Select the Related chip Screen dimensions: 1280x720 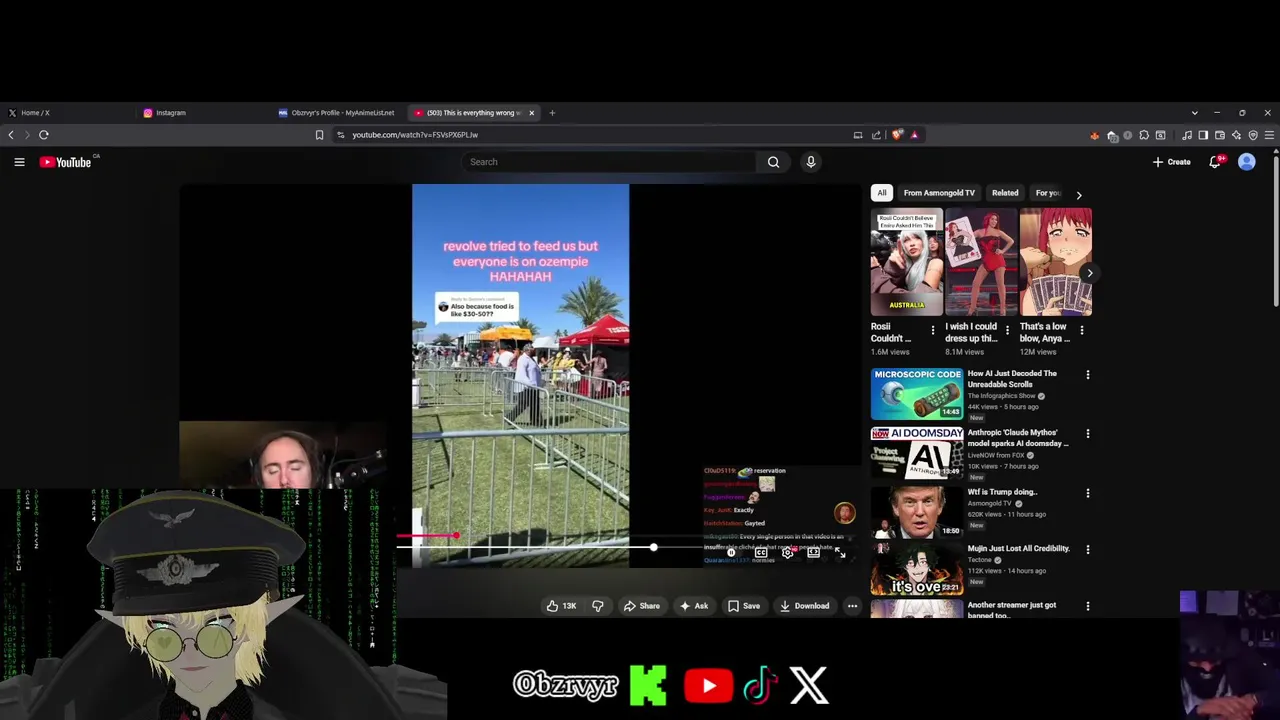tap(1005, 193)
